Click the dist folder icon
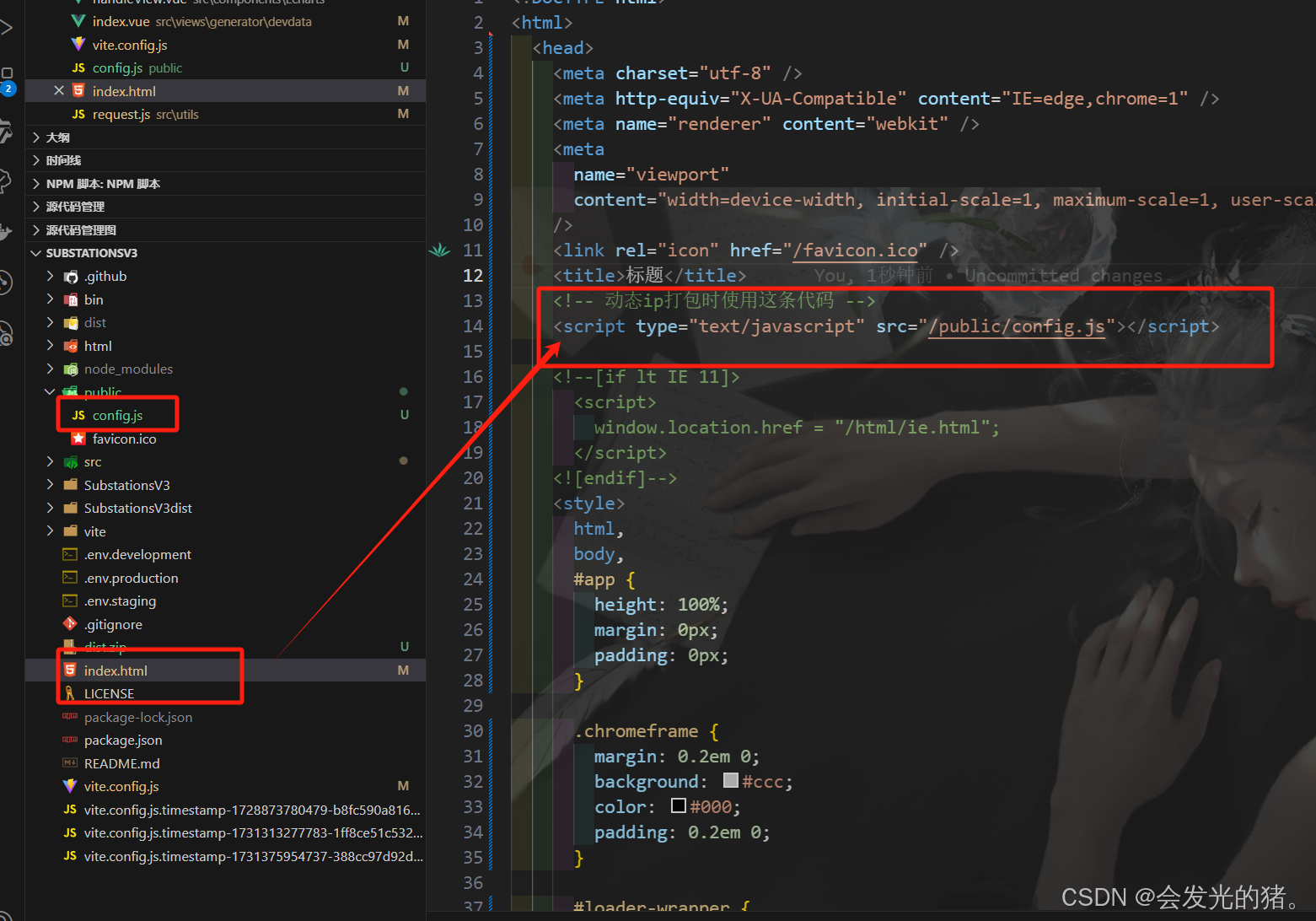The height and width of the screenshot is (921, 1316). coord(71,322)
